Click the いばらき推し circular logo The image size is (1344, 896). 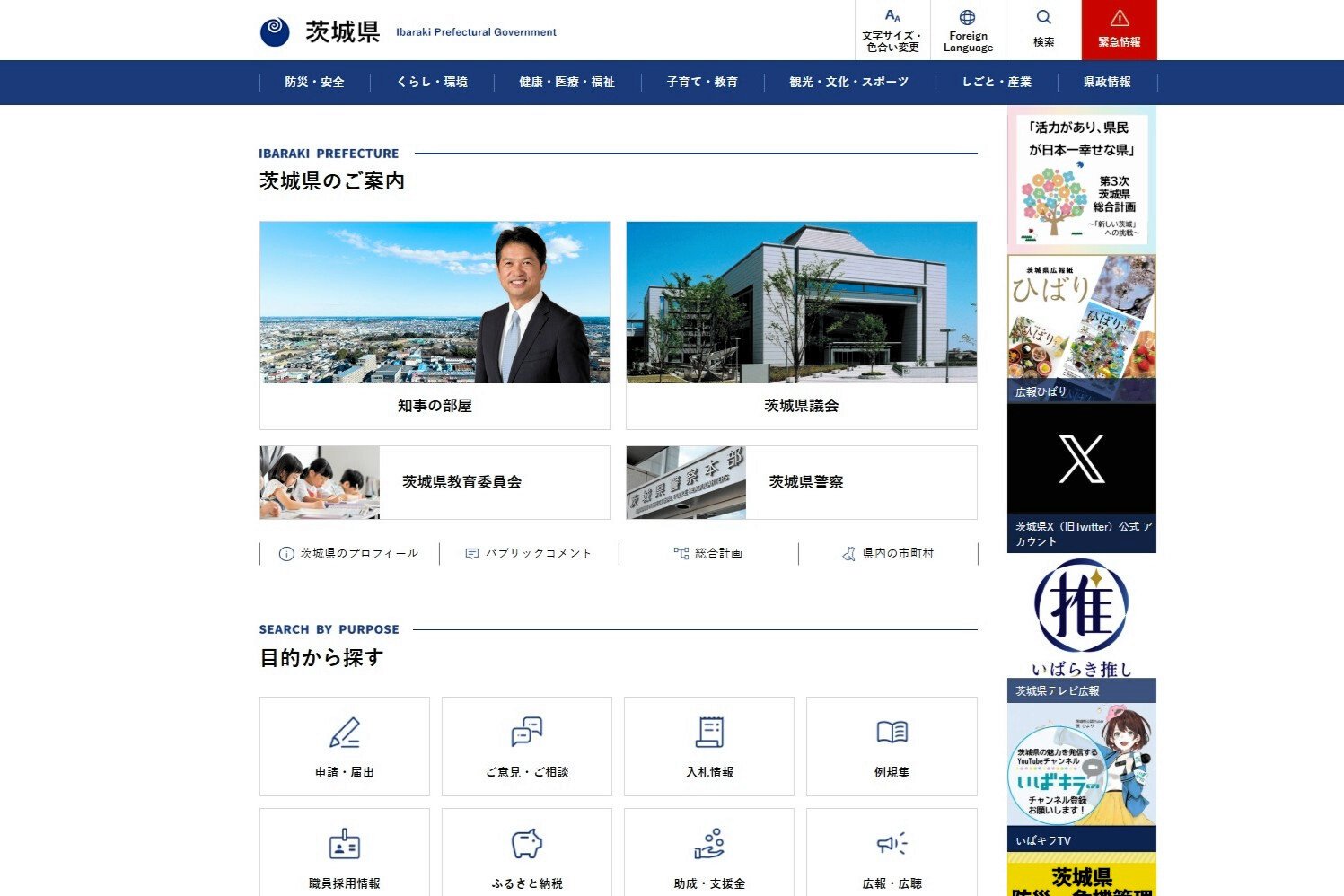click(1082, 606)
